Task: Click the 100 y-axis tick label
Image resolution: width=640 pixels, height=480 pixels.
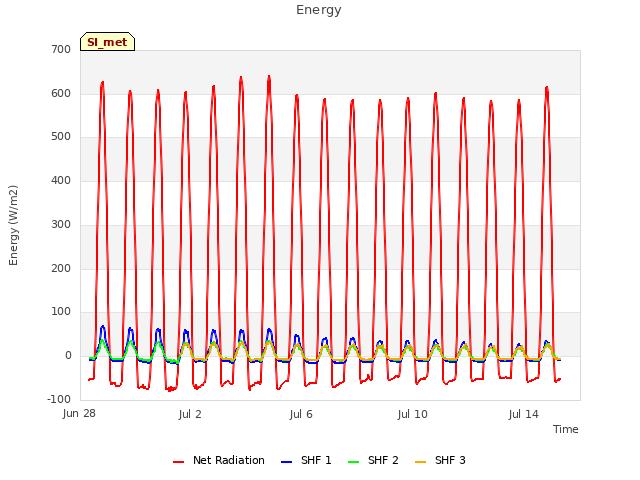Action: [61, 312]
